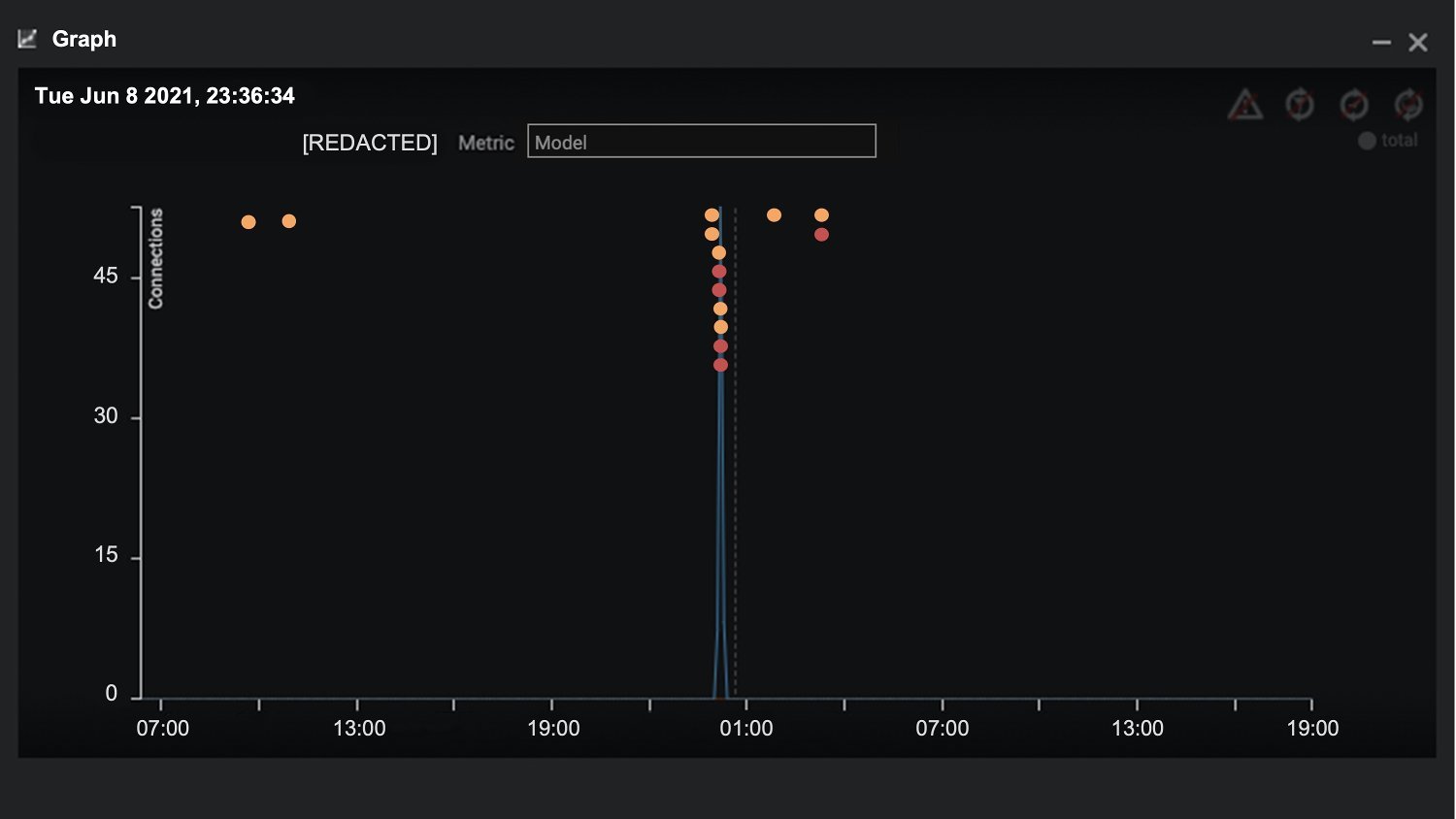Select the lowest red dot in the central column

(720, 365)
